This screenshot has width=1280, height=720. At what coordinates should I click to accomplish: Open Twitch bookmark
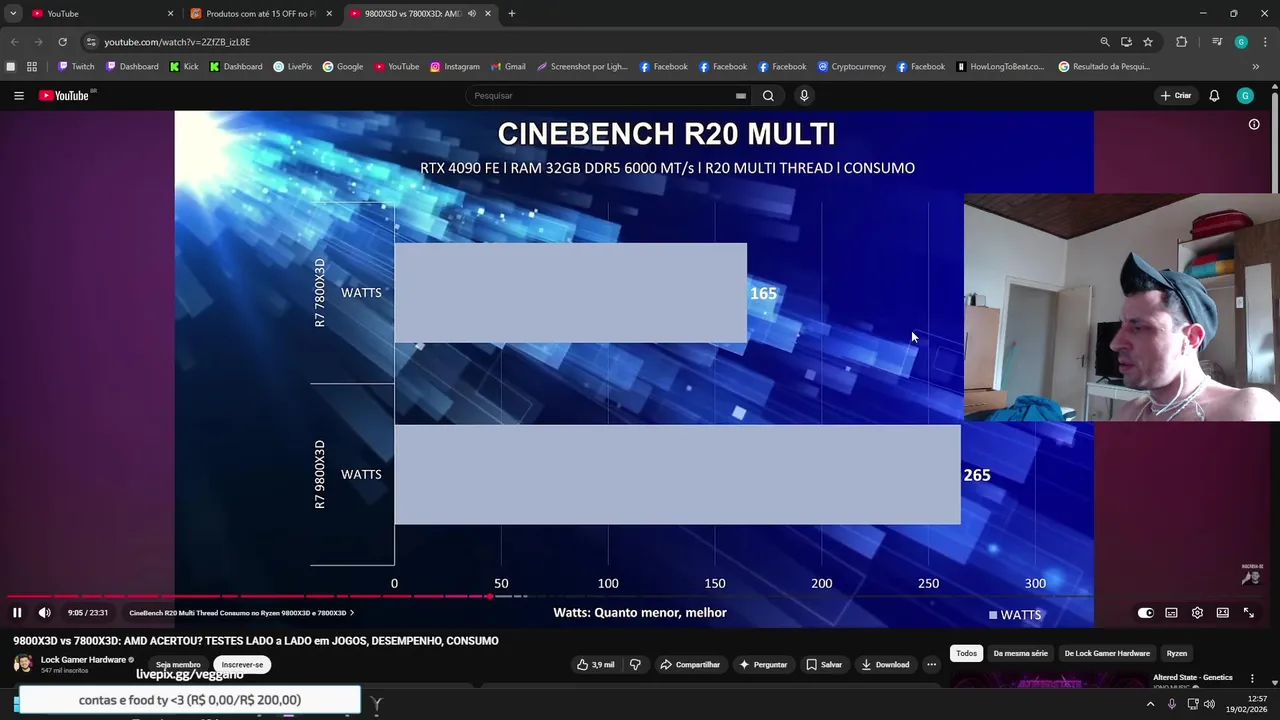click(x=76, y=67)
